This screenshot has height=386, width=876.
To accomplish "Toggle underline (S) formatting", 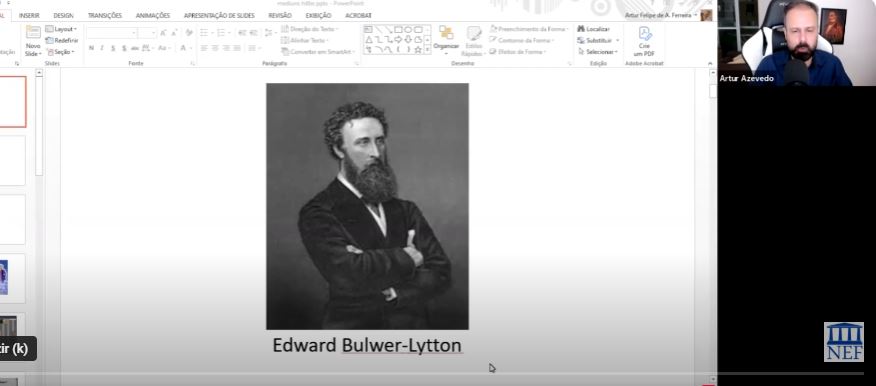I will point(113,48).
